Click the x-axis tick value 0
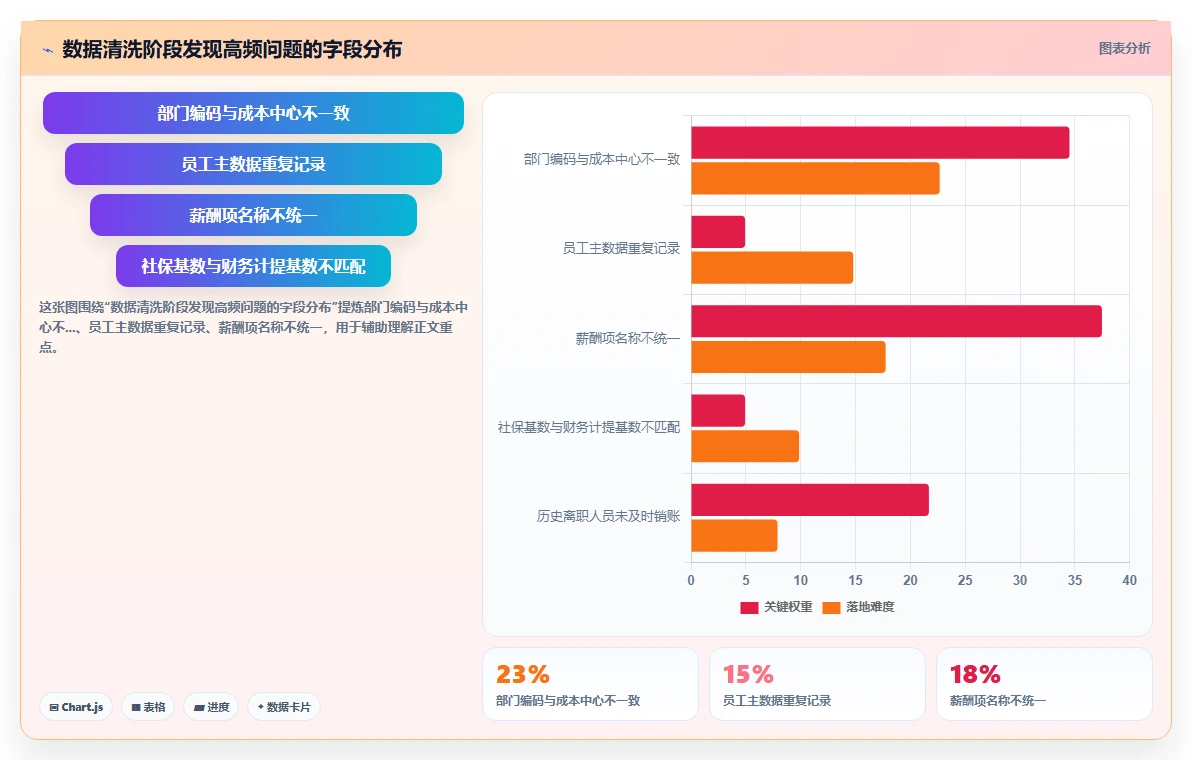The height and width of the screenshot is (760, 1192). pos(691,581)
